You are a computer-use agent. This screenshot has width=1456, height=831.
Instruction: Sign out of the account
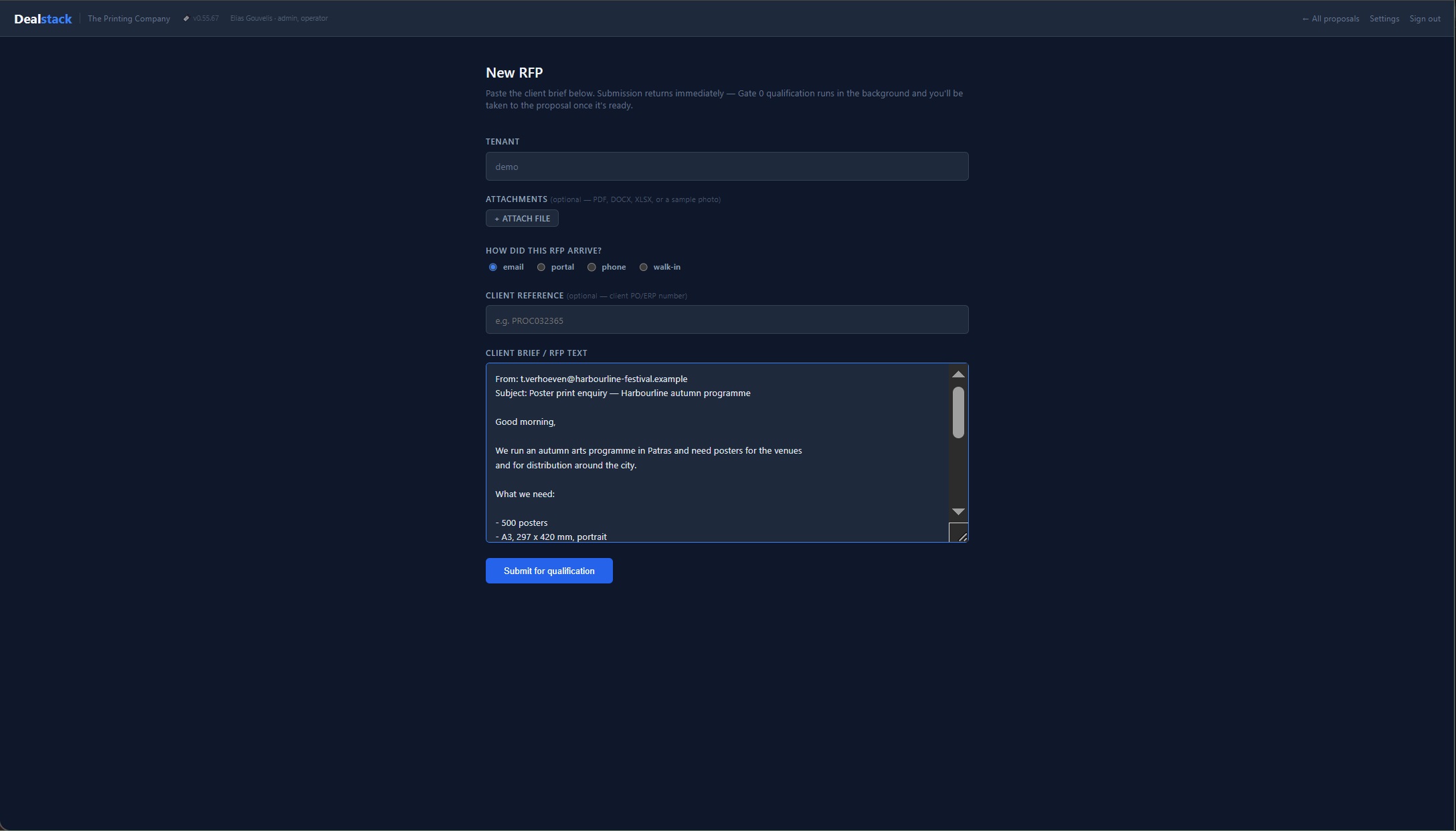coord(1425,19)
